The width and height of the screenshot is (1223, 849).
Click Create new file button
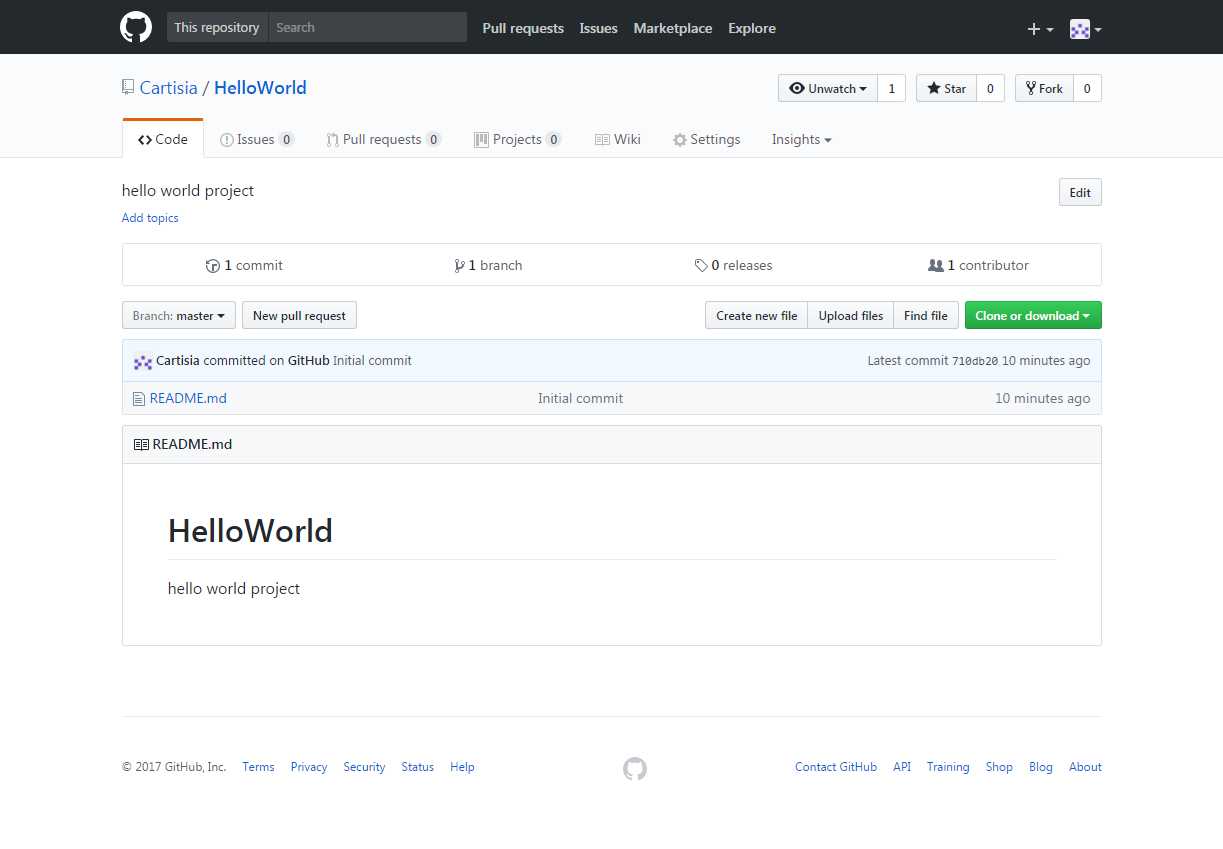[x=756, y=315]
